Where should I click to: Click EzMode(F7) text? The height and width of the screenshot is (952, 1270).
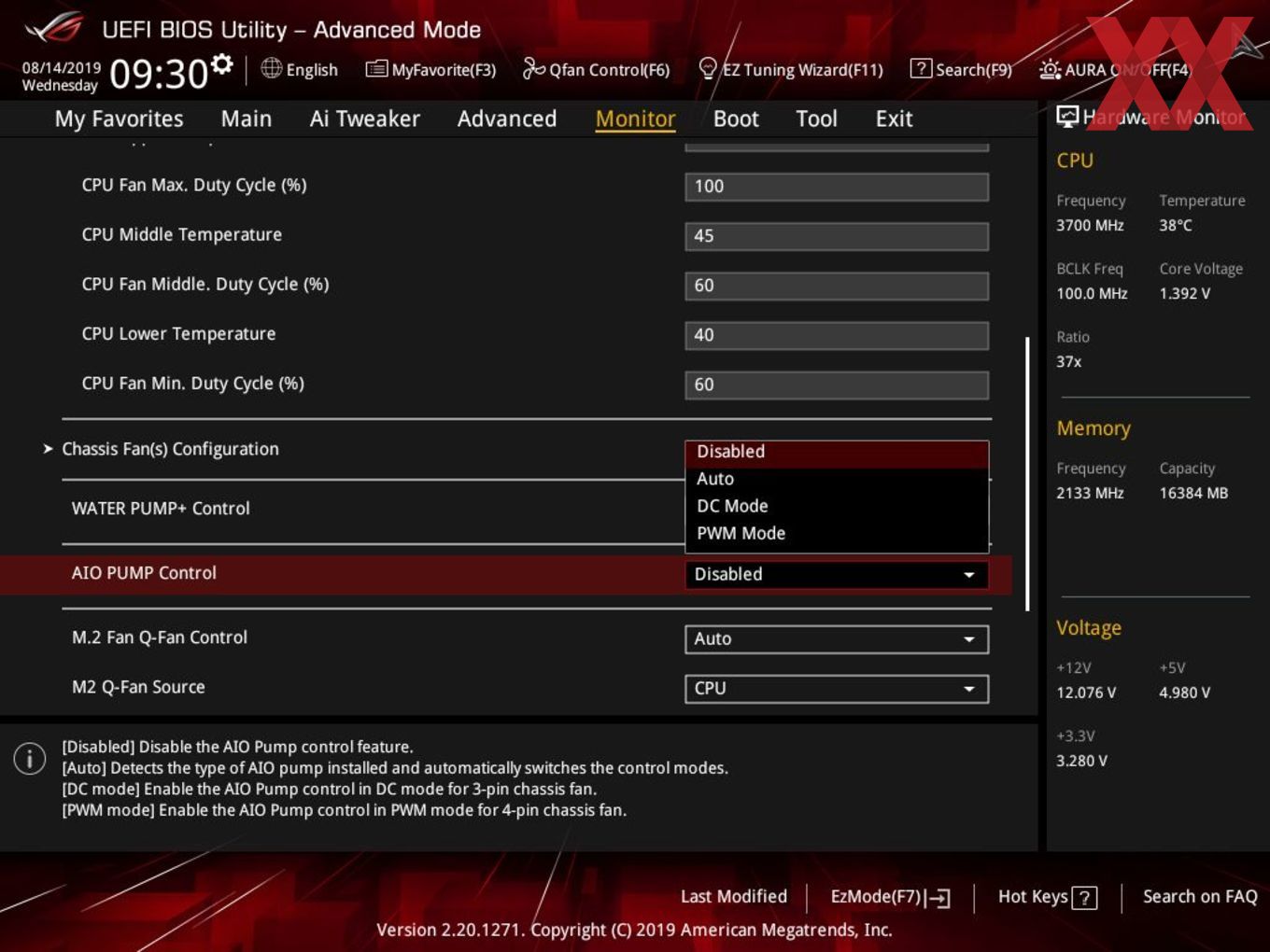coord(875,897)
